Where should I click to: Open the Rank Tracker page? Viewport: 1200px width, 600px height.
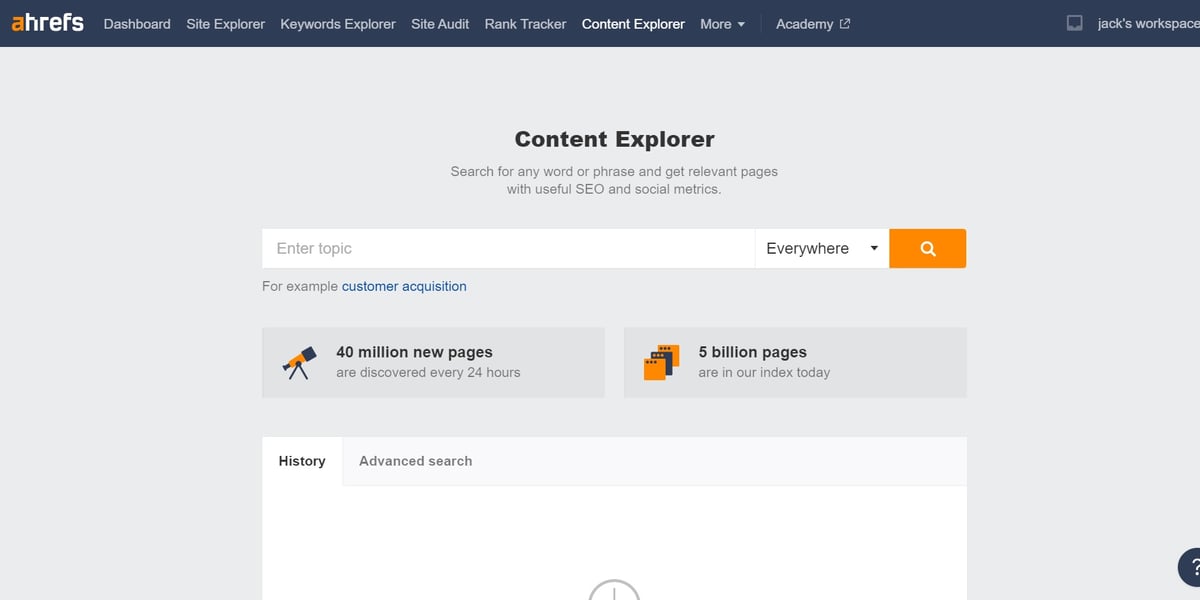click(525, 24)
